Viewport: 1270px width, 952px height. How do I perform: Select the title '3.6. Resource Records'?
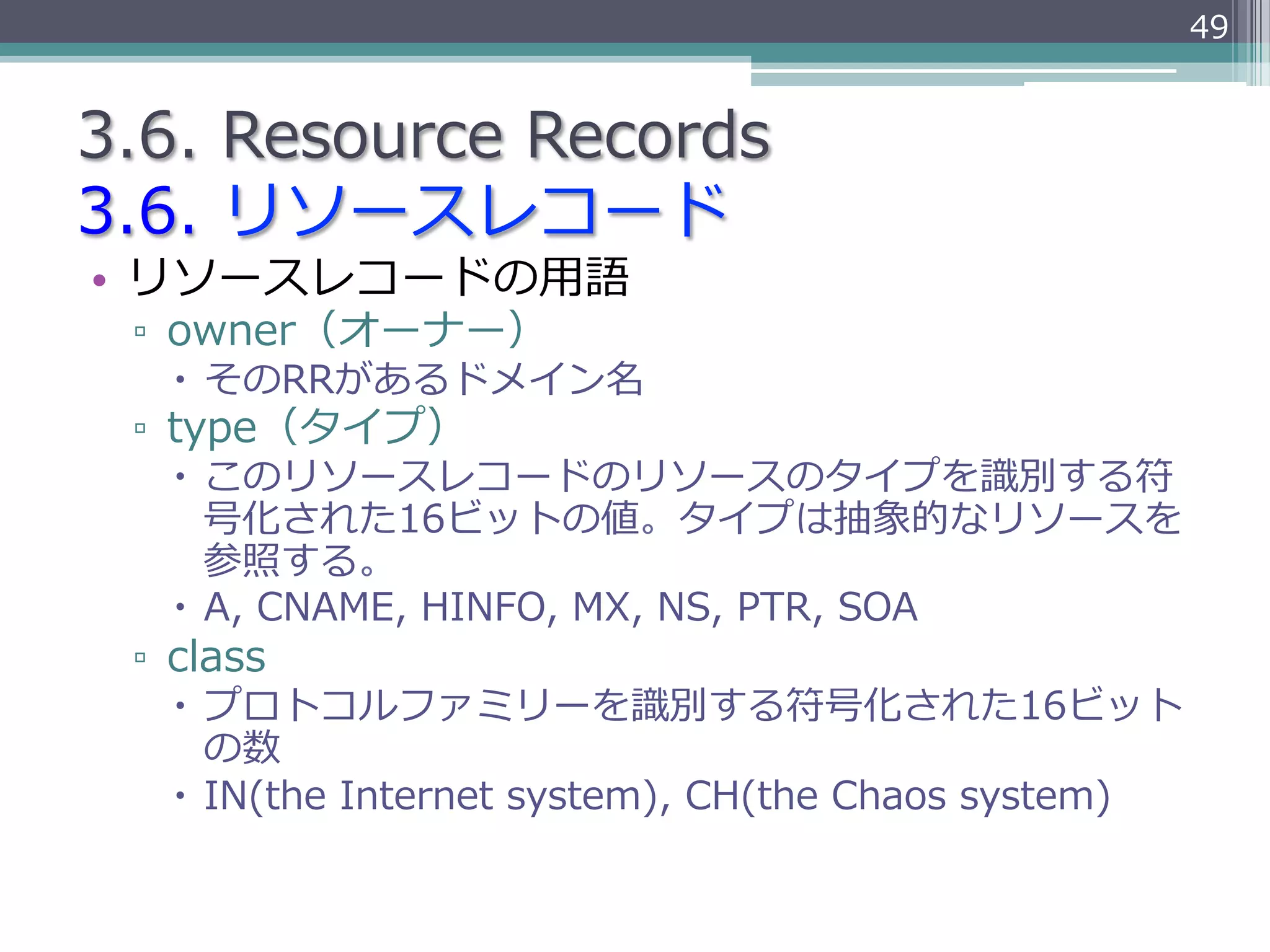(425, 136)
